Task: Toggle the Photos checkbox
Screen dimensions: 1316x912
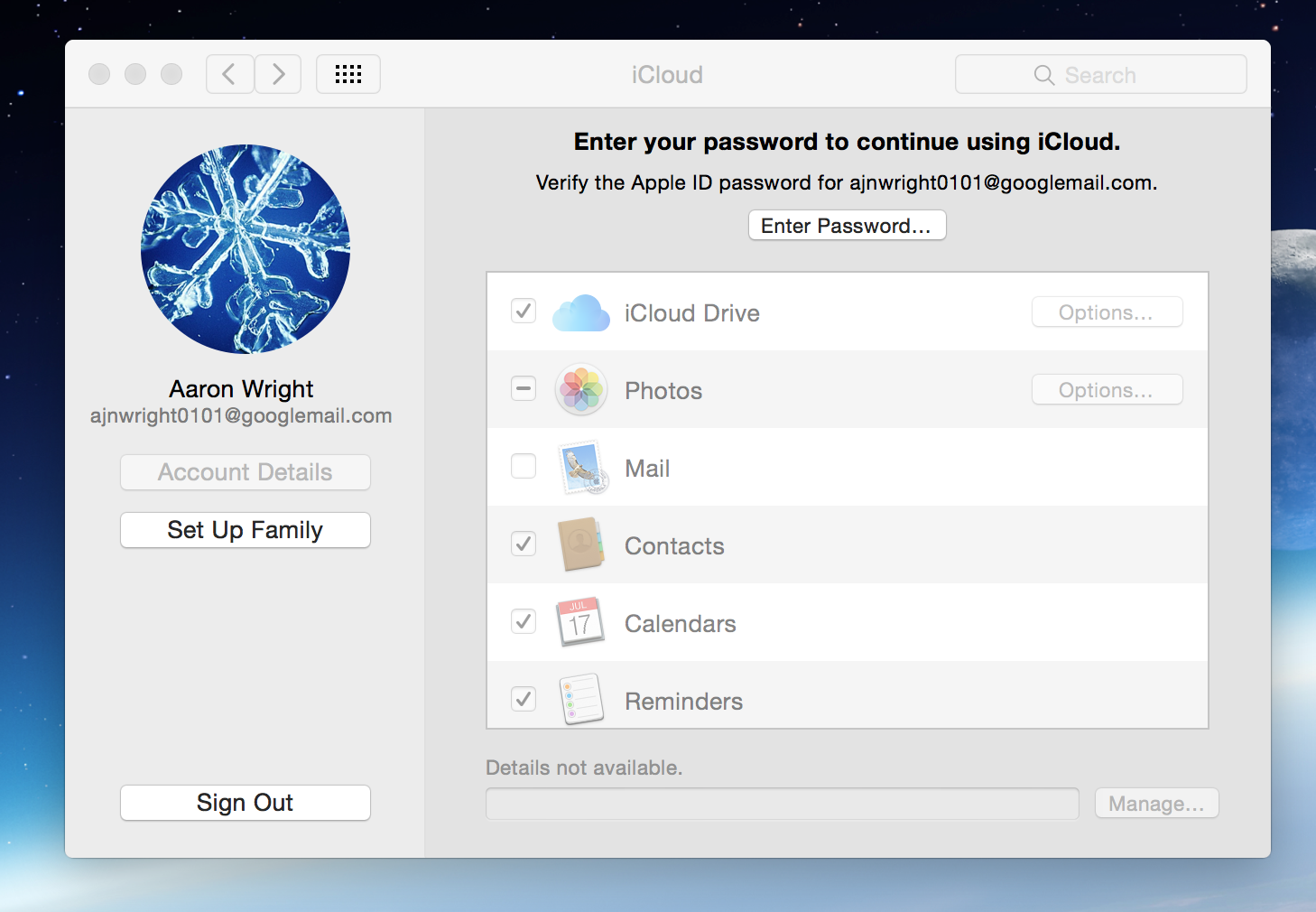Action: coord(524,388)
